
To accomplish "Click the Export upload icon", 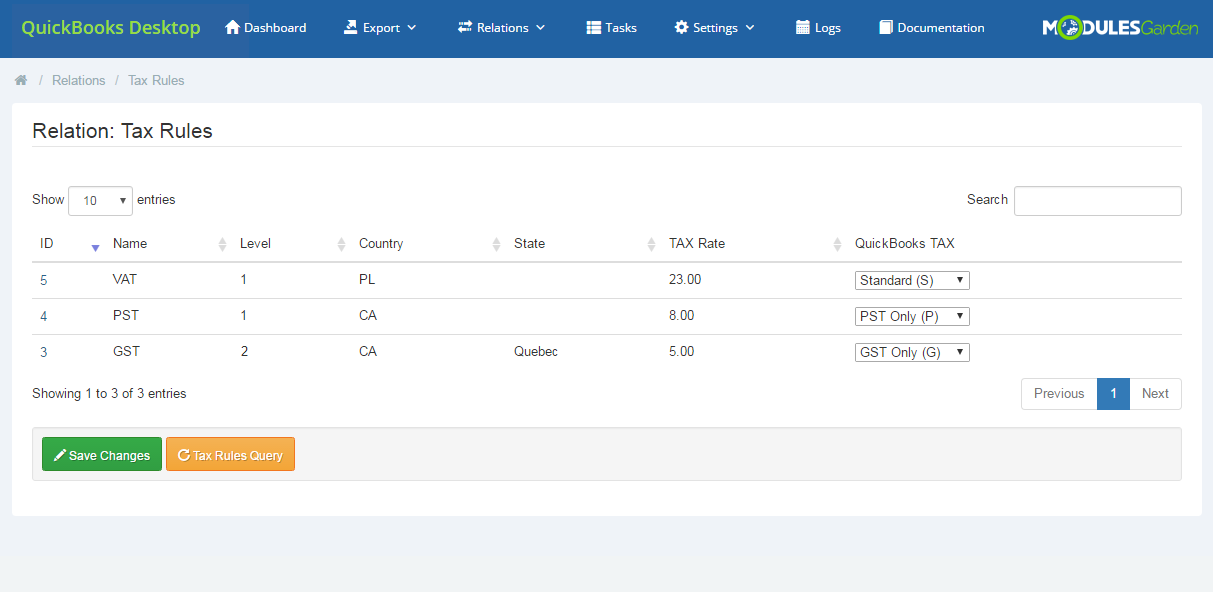I will click(x=351, y=27).
